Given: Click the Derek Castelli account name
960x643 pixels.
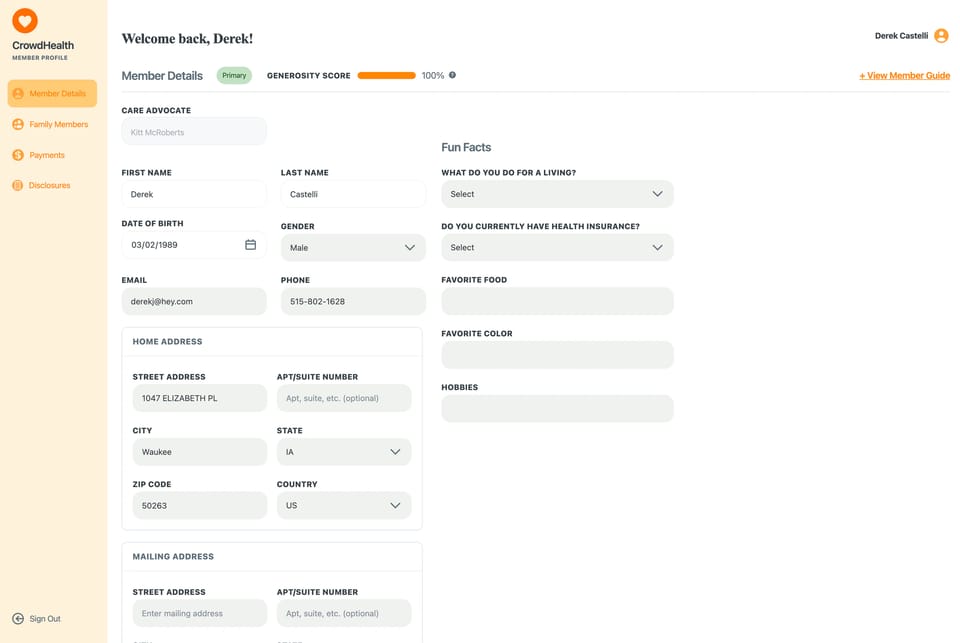Looking at the screenshot, I should click(901, 36).
